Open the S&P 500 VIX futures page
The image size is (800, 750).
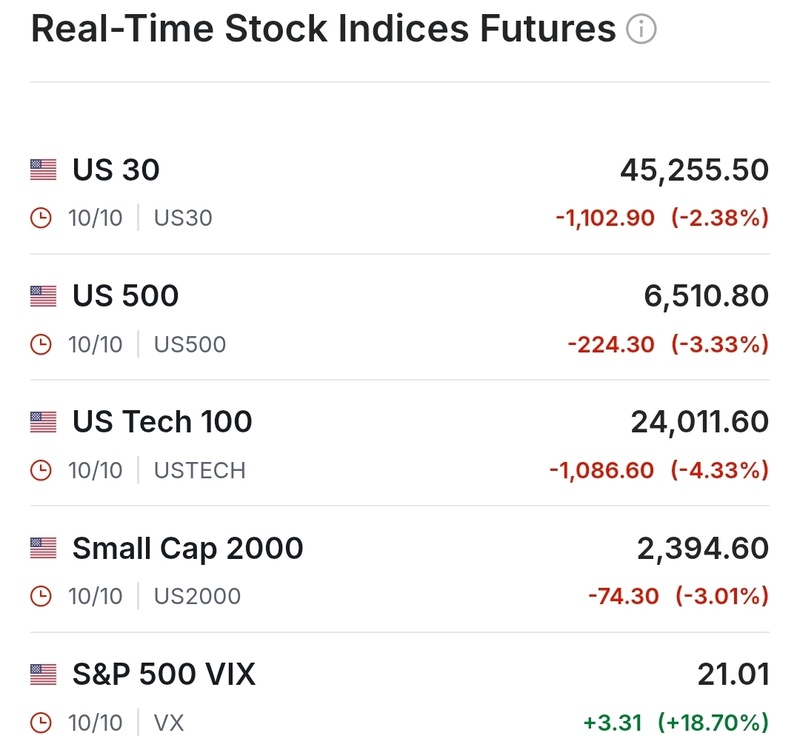coord(163,675)
